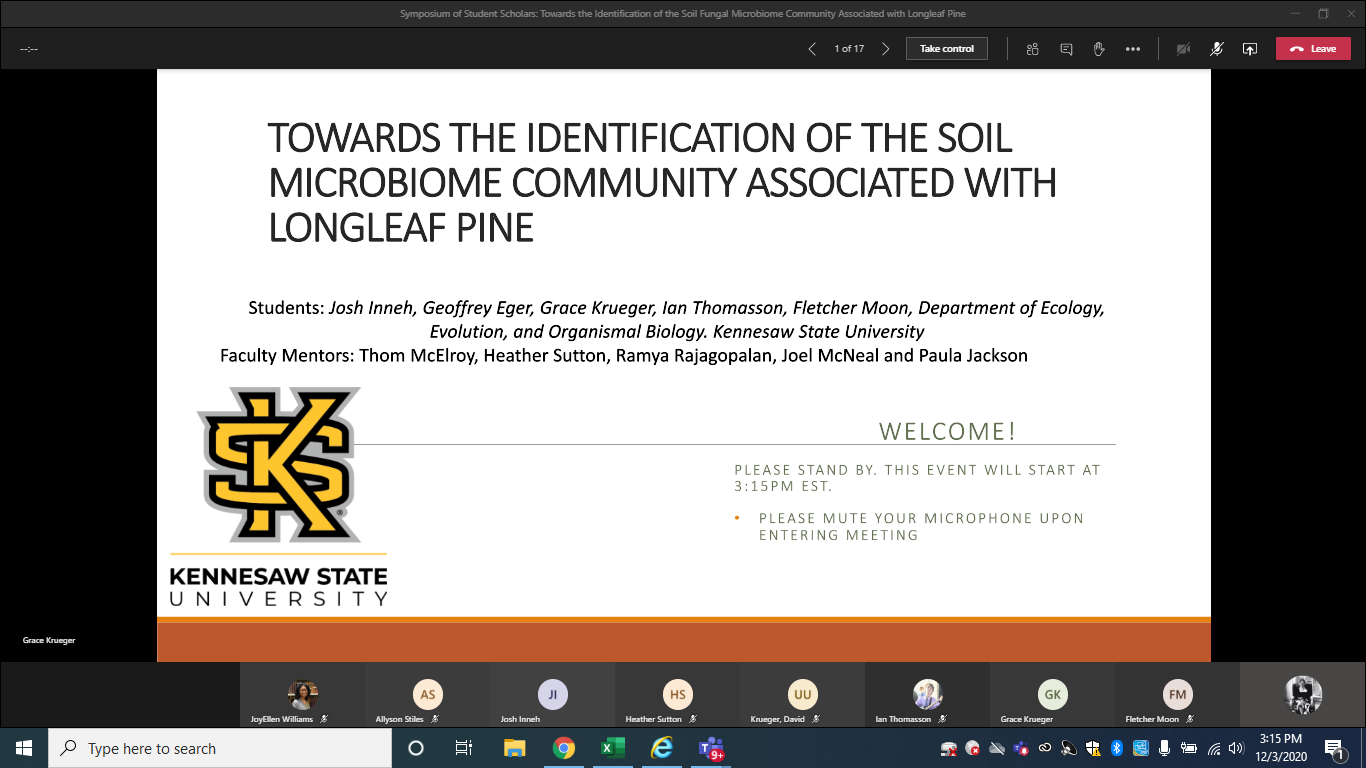Open Excel from the taskbar
The image size is (1366, 768).
tap(612, 748)
